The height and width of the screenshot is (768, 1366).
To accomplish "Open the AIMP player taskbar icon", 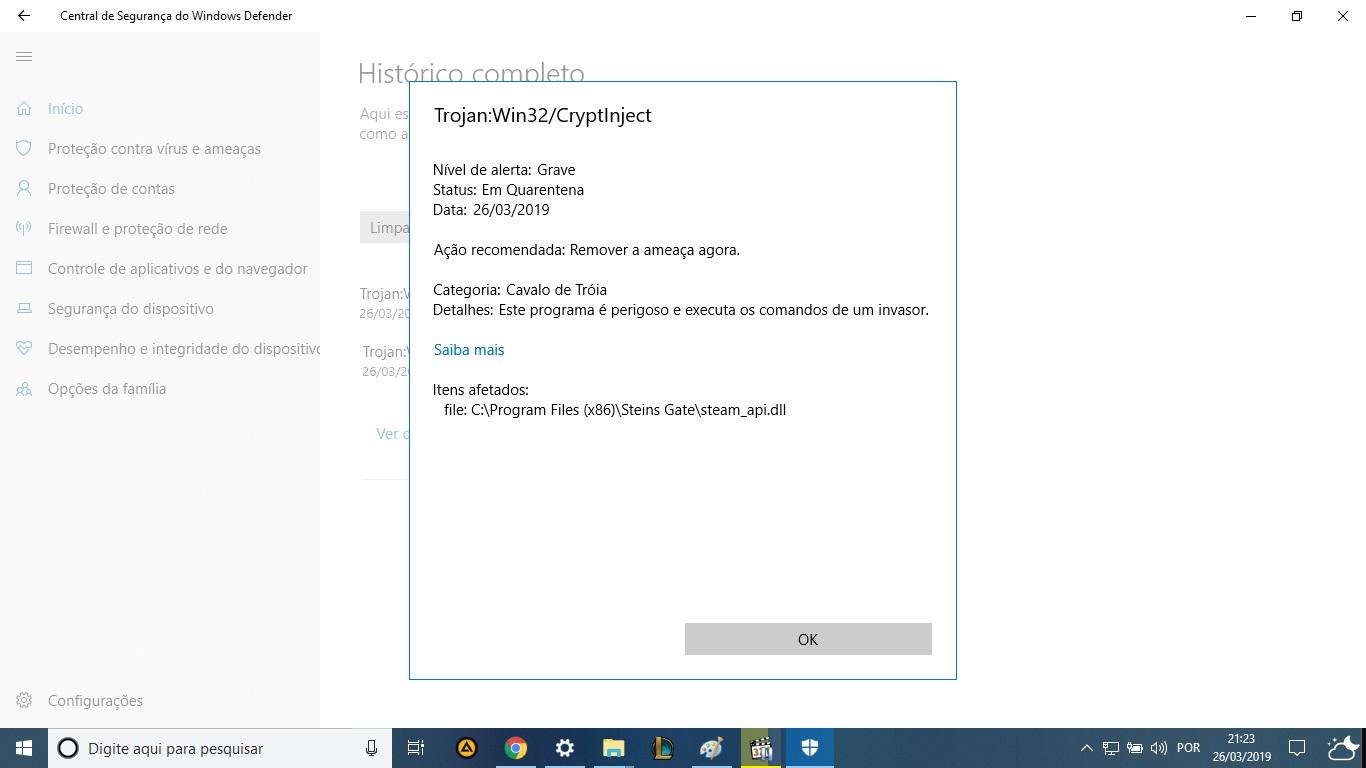I will click(x=466, y=748).
